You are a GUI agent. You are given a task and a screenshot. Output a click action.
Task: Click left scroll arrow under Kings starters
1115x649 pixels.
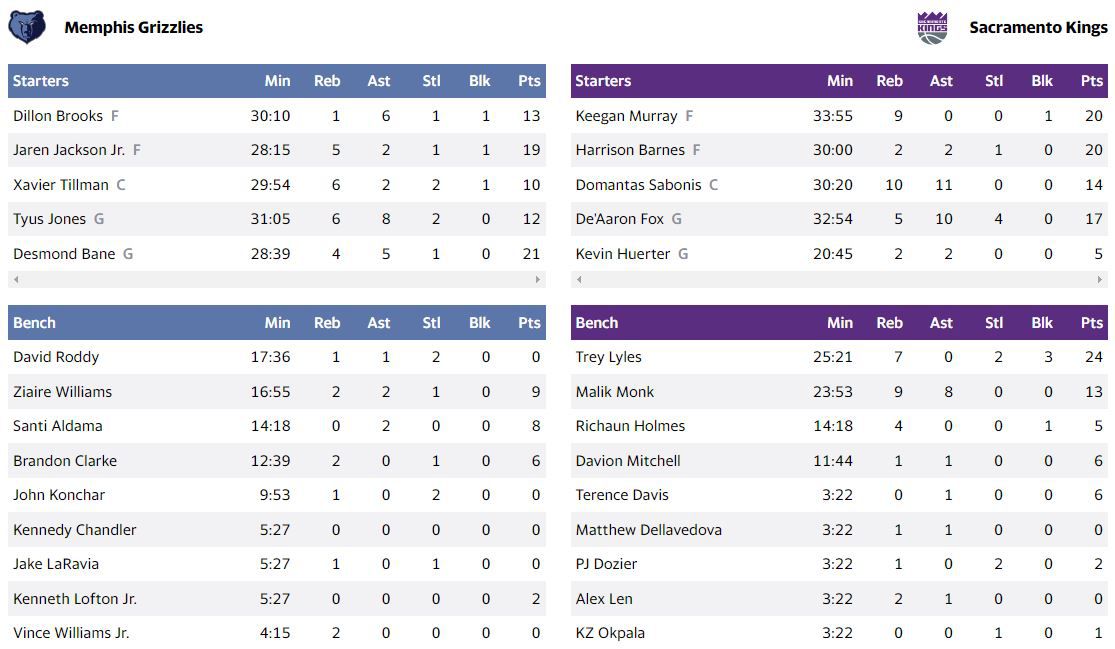click(579, 279)
